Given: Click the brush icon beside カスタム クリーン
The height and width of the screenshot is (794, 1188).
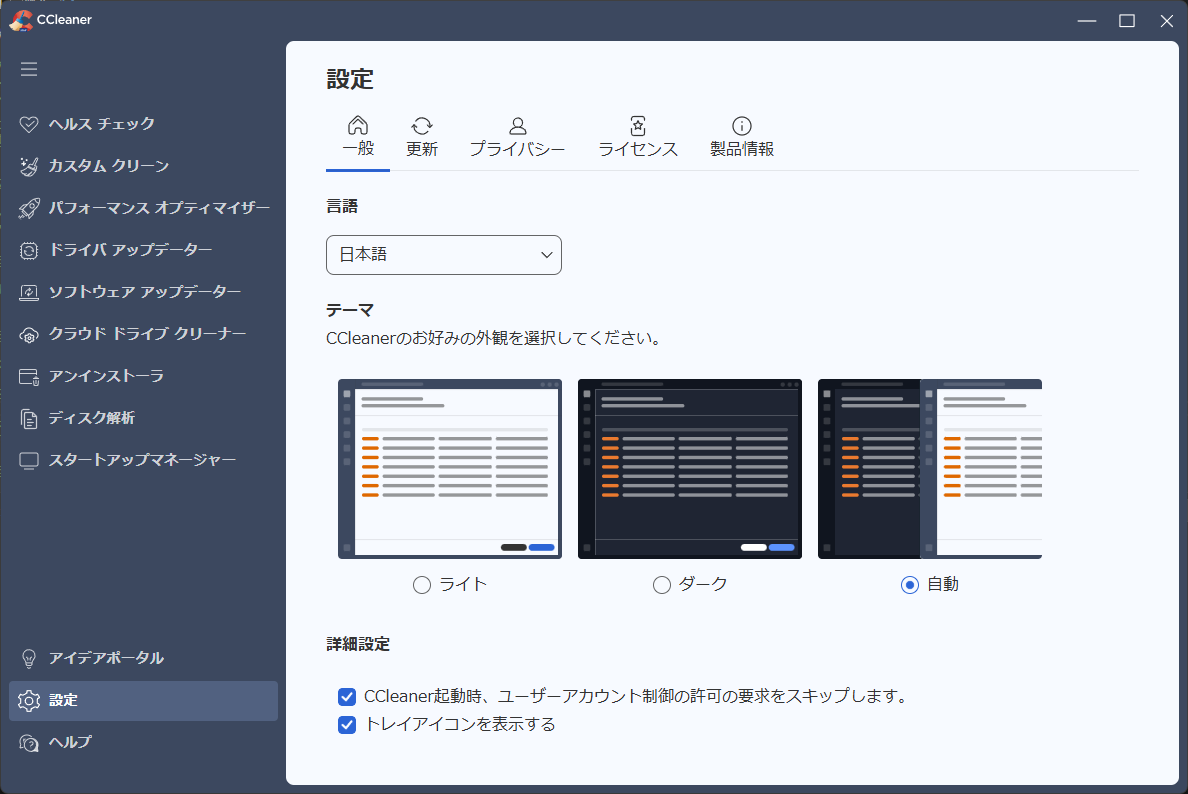Looking at the screenshot, I should tap(29, 166).
